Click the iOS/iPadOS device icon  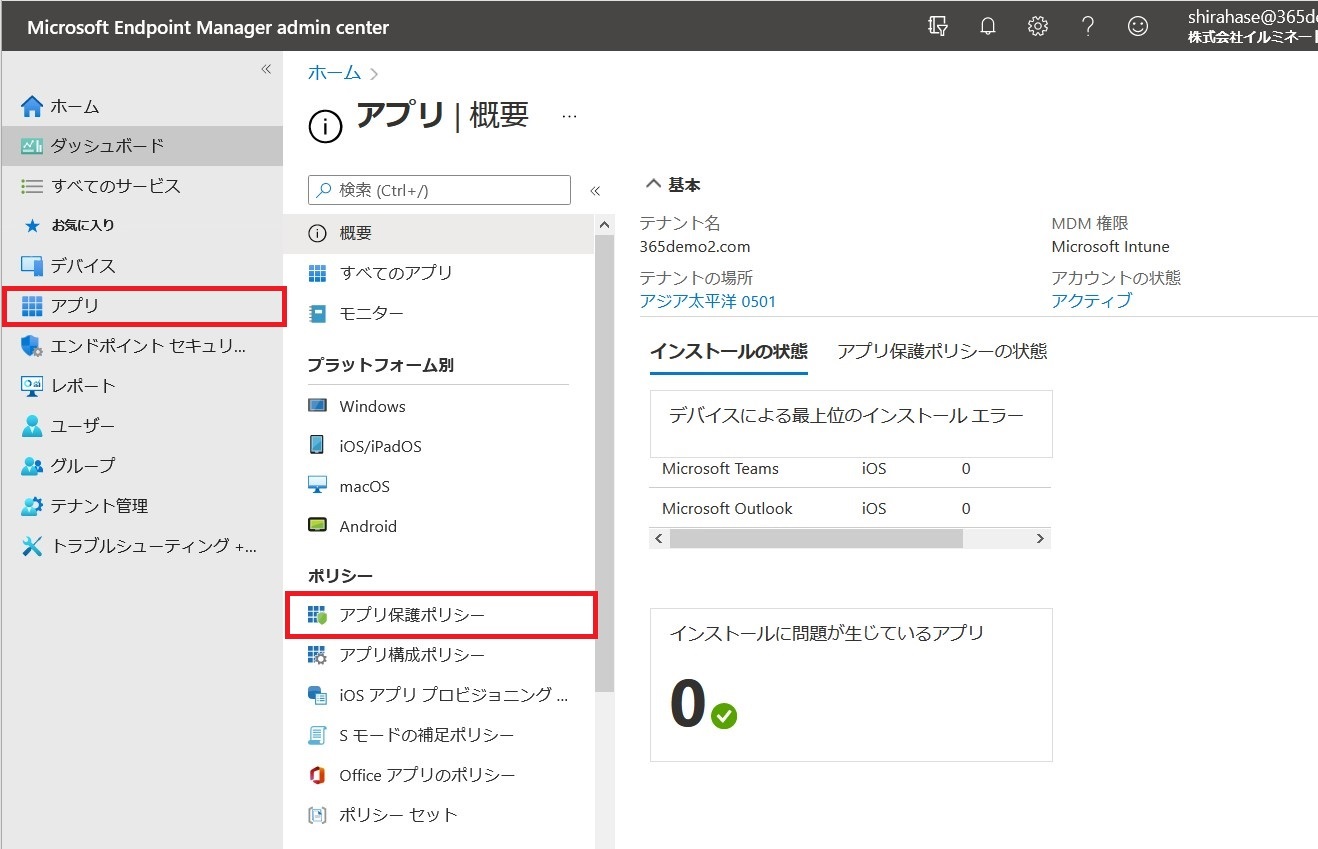click(x=317, y=446)
